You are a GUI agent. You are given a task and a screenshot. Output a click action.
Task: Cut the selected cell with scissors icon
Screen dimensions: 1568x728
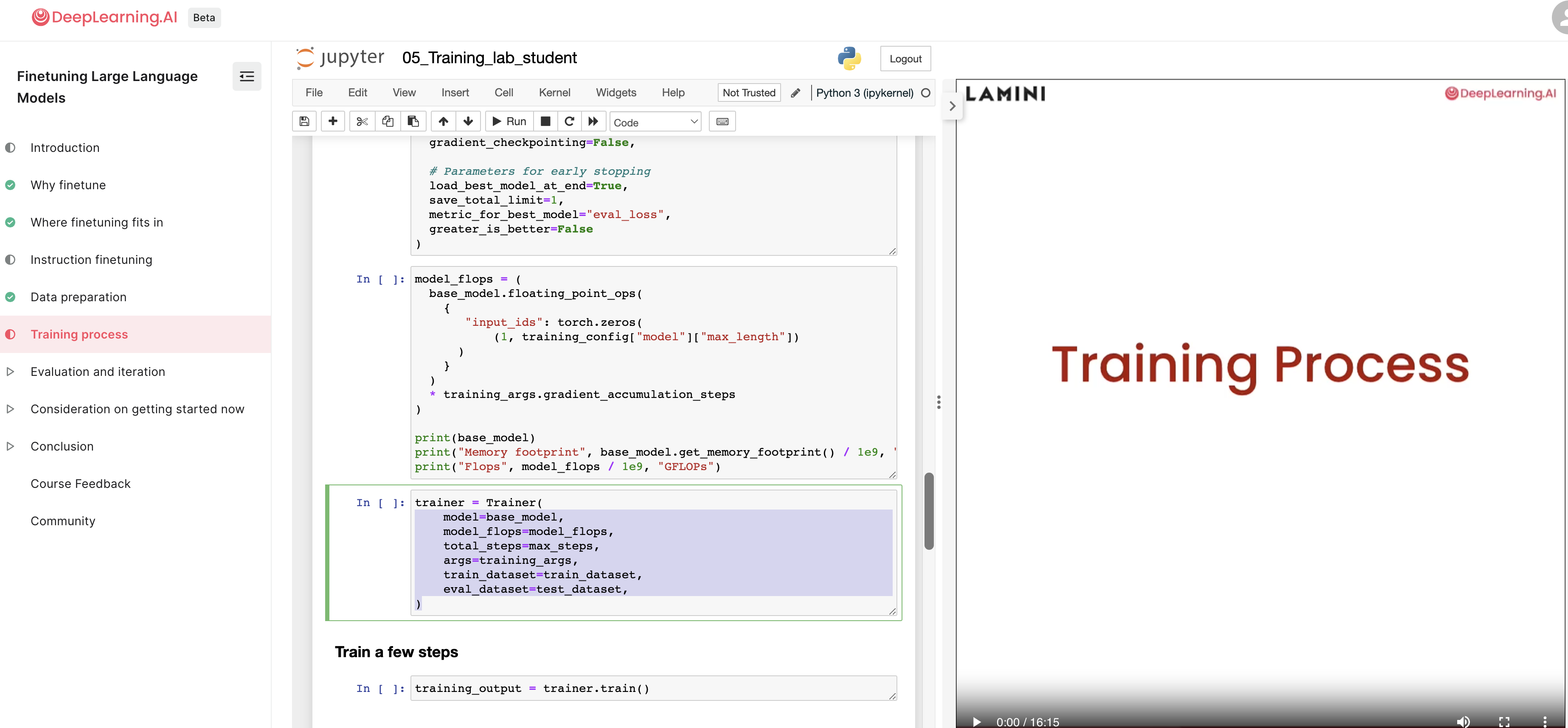(362, 121)
